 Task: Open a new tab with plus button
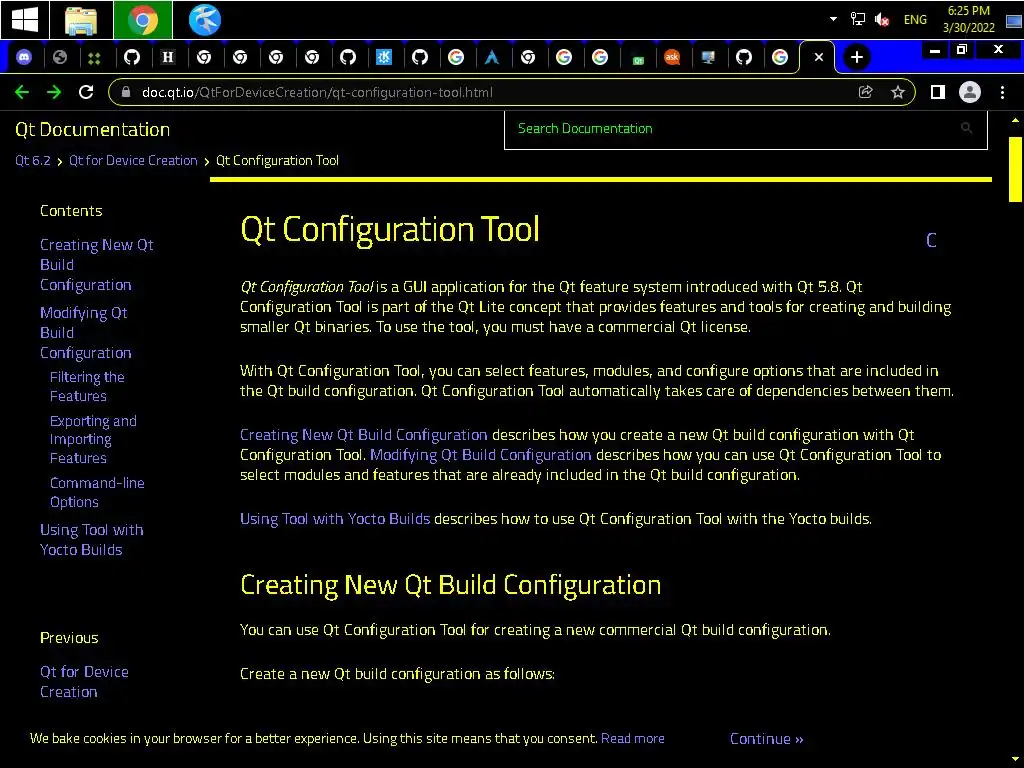pyautogui.click(x=856, y=57)
